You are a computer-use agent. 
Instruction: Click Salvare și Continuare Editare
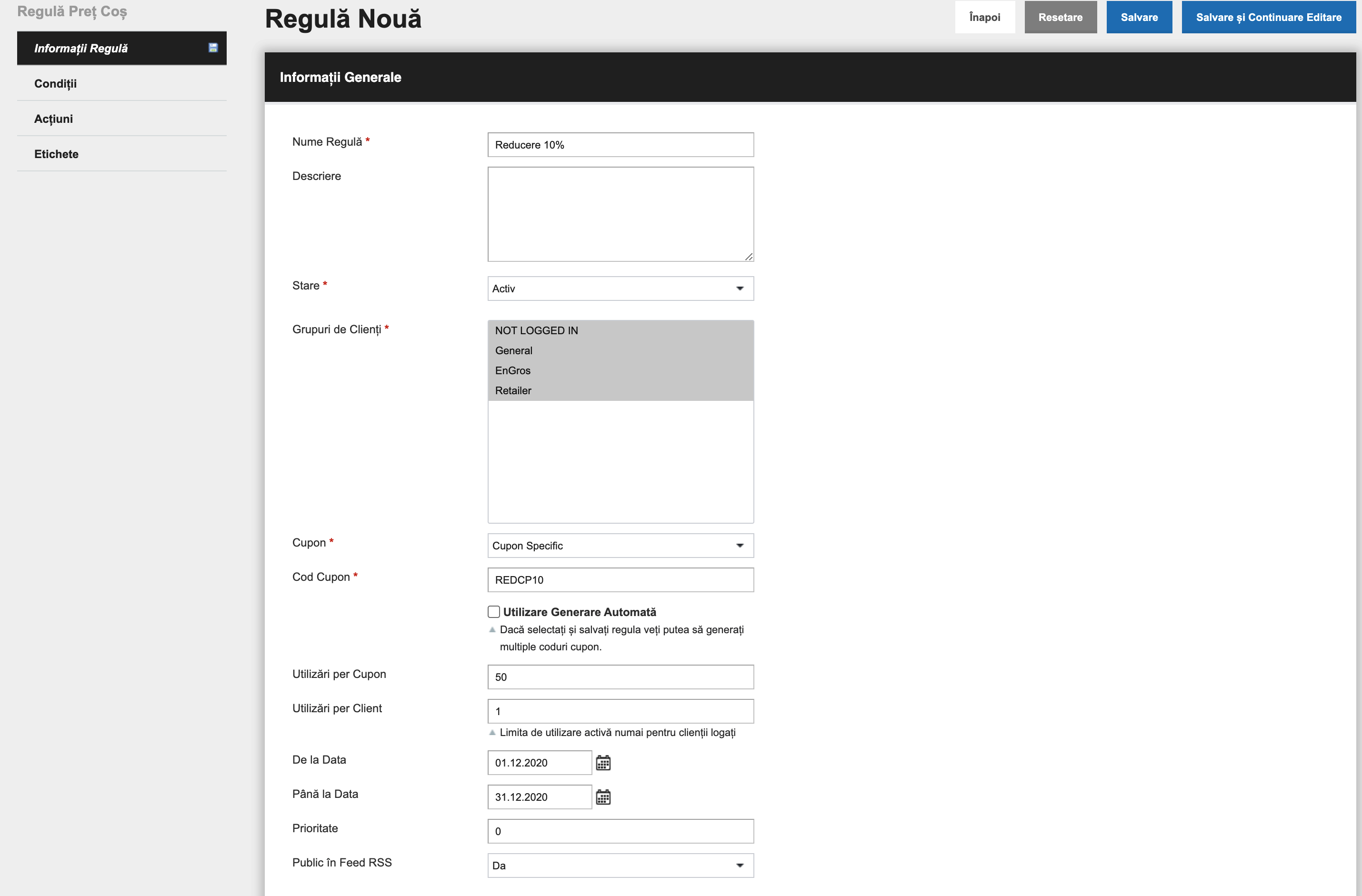[x=1268, y=17]
